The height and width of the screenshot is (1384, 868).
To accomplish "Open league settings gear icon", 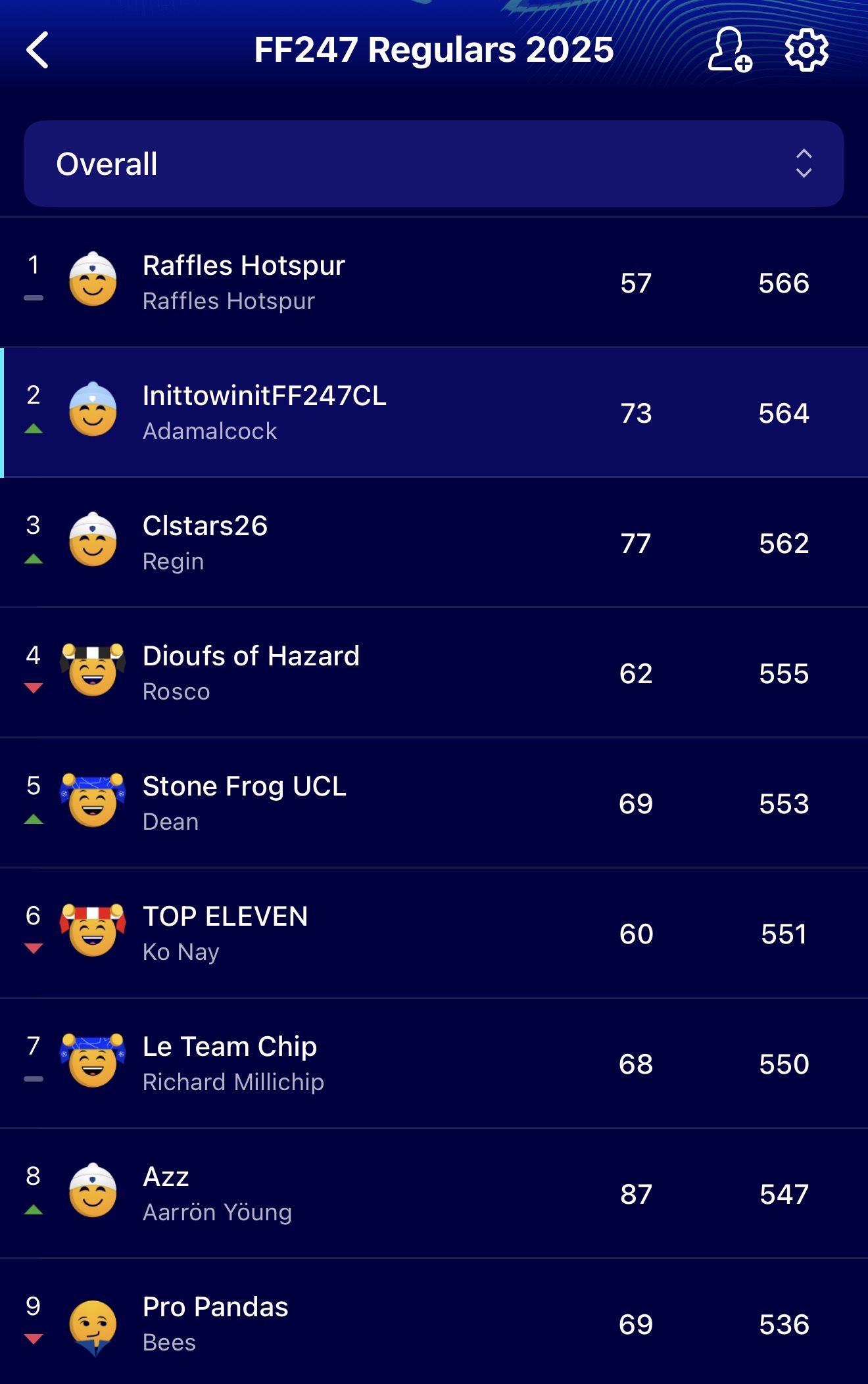I will 806,50.
